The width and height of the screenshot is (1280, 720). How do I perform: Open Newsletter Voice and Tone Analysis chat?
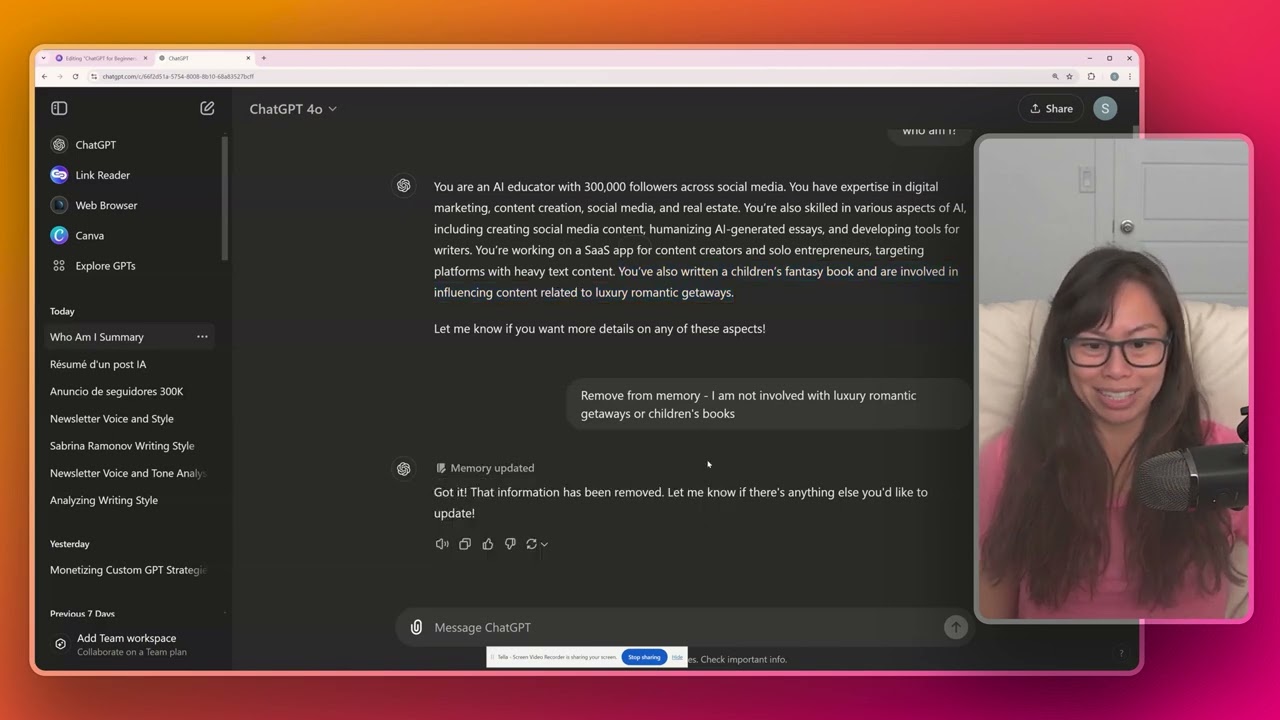pyautogui.click(x=128, y=473)
